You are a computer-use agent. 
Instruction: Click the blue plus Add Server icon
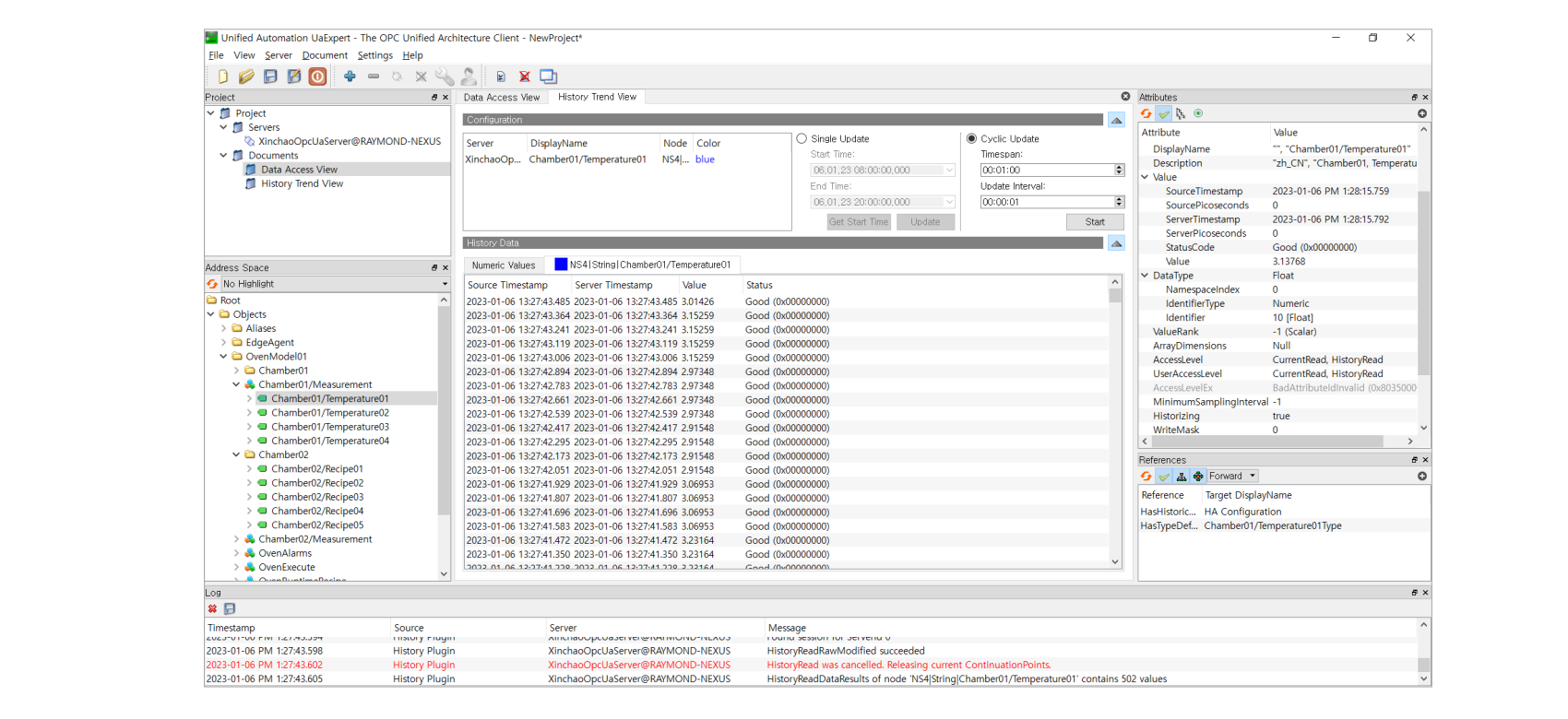click(350, 77)
